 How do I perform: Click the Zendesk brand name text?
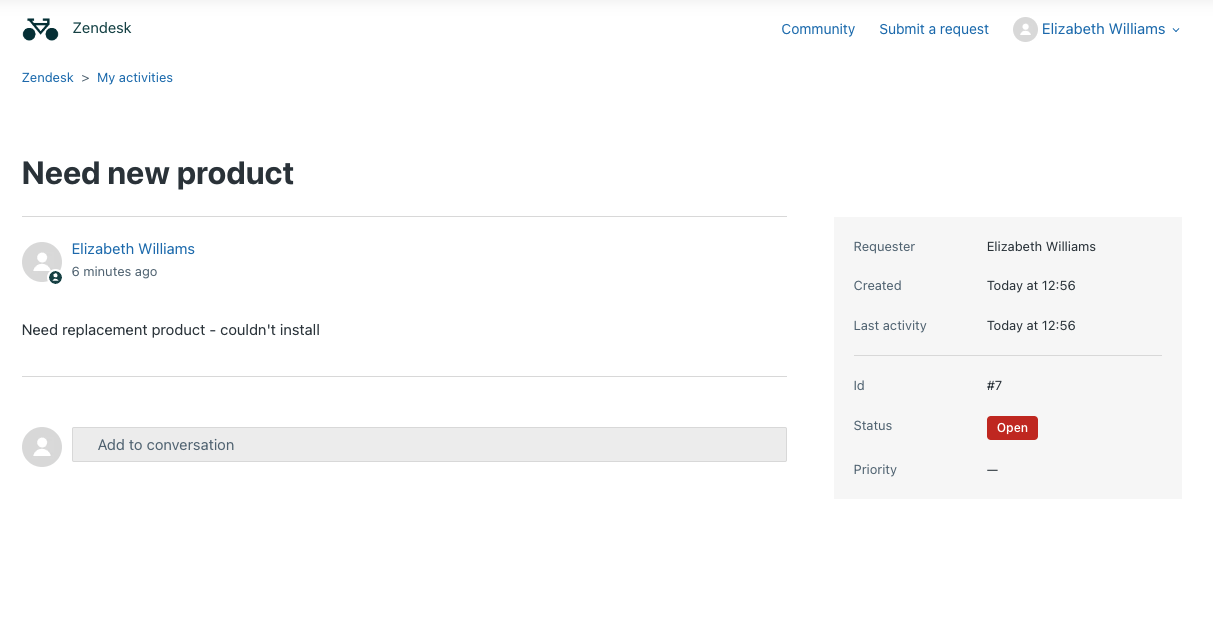coord(102,28)
